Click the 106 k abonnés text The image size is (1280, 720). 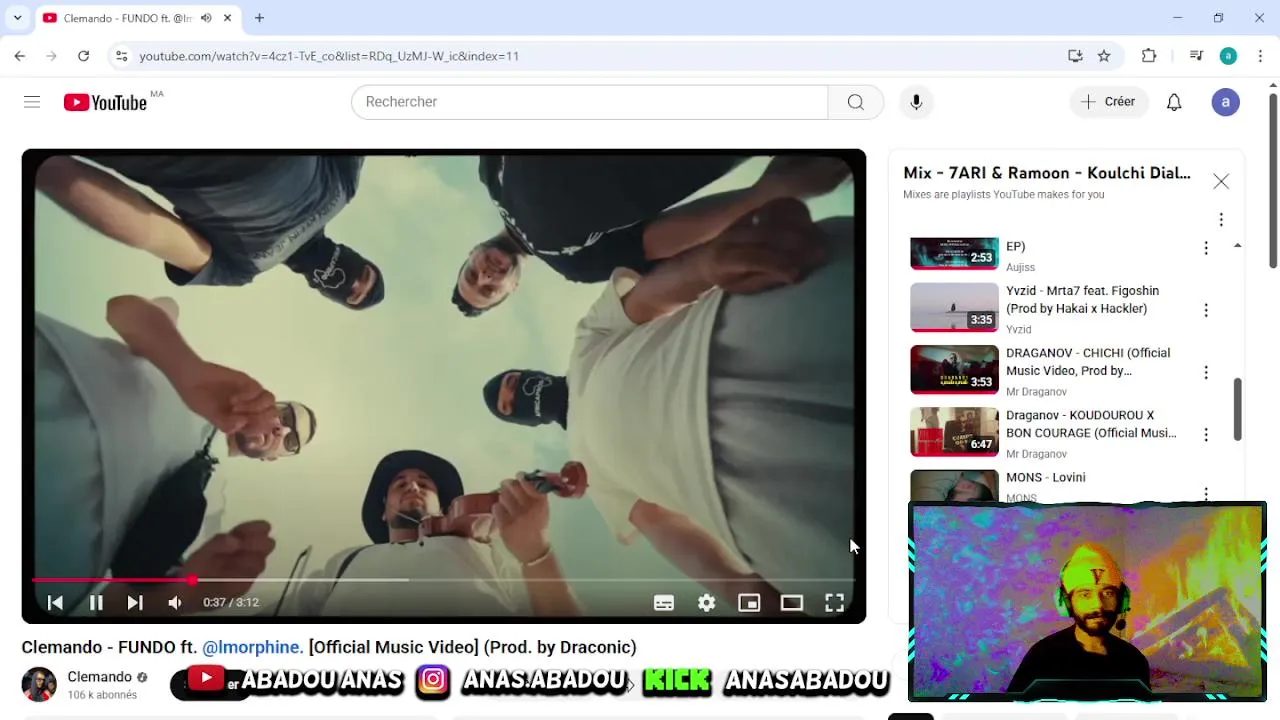[x=102, y=695]
